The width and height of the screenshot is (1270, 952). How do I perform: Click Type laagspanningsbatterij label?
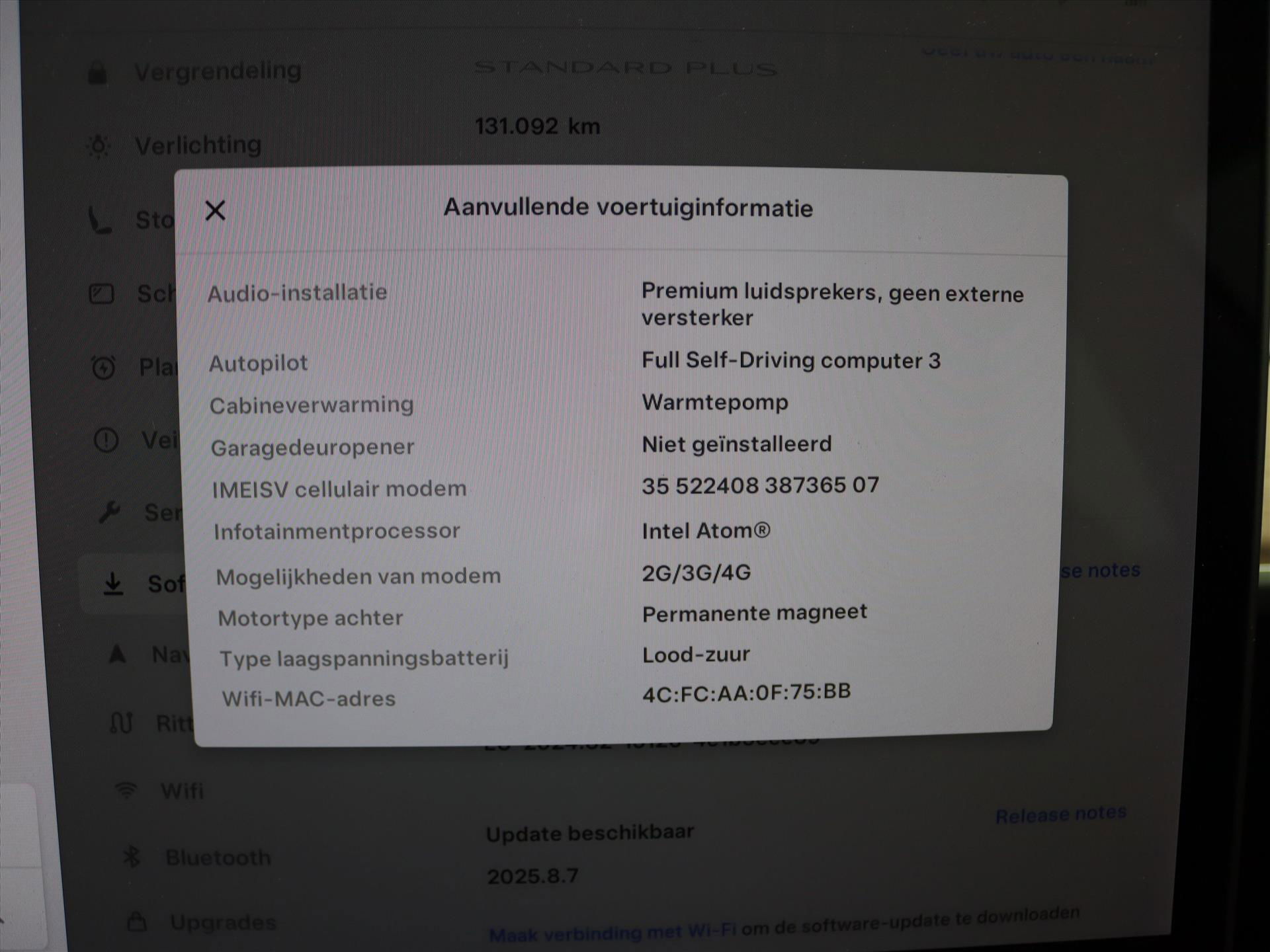tap(364, 658)
